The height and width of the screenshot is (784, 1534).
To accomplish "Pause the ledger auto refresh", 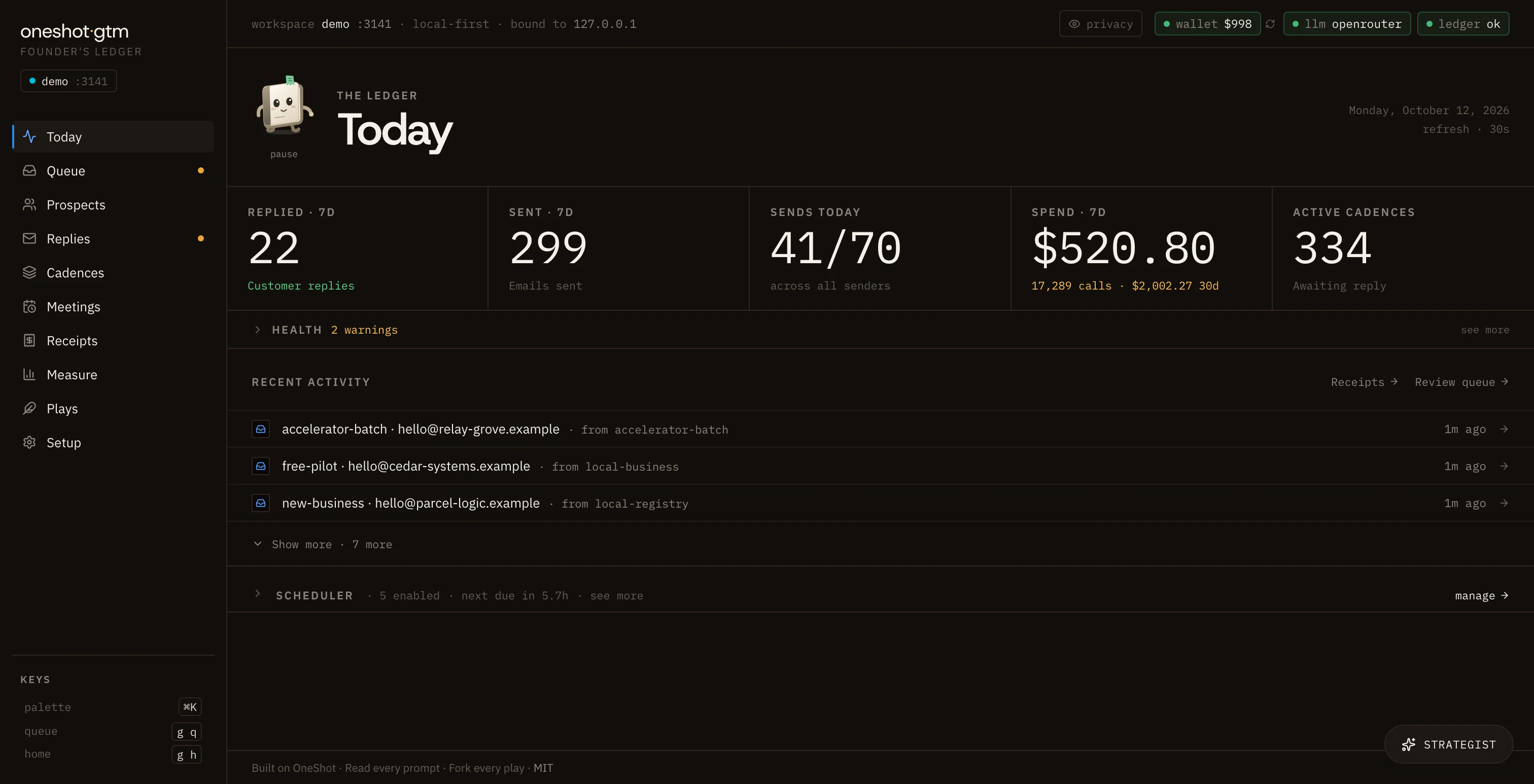I will click(284, 154).
